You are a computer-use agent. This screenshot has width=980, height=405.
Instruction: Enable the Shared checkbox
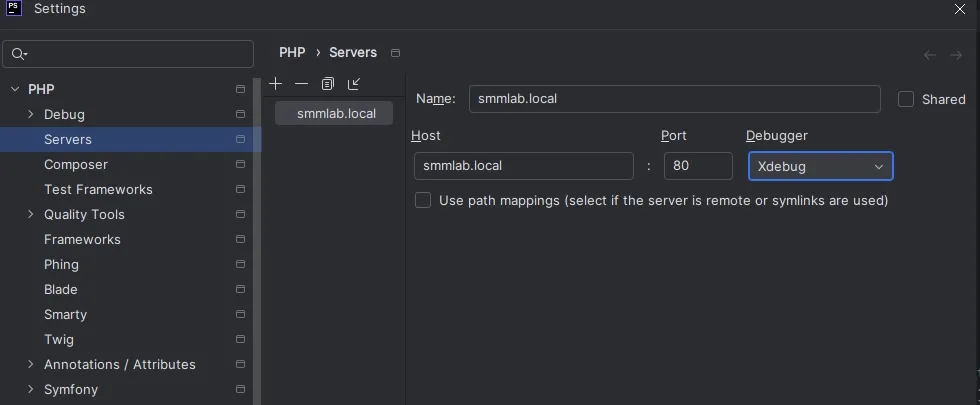(906, 99)
